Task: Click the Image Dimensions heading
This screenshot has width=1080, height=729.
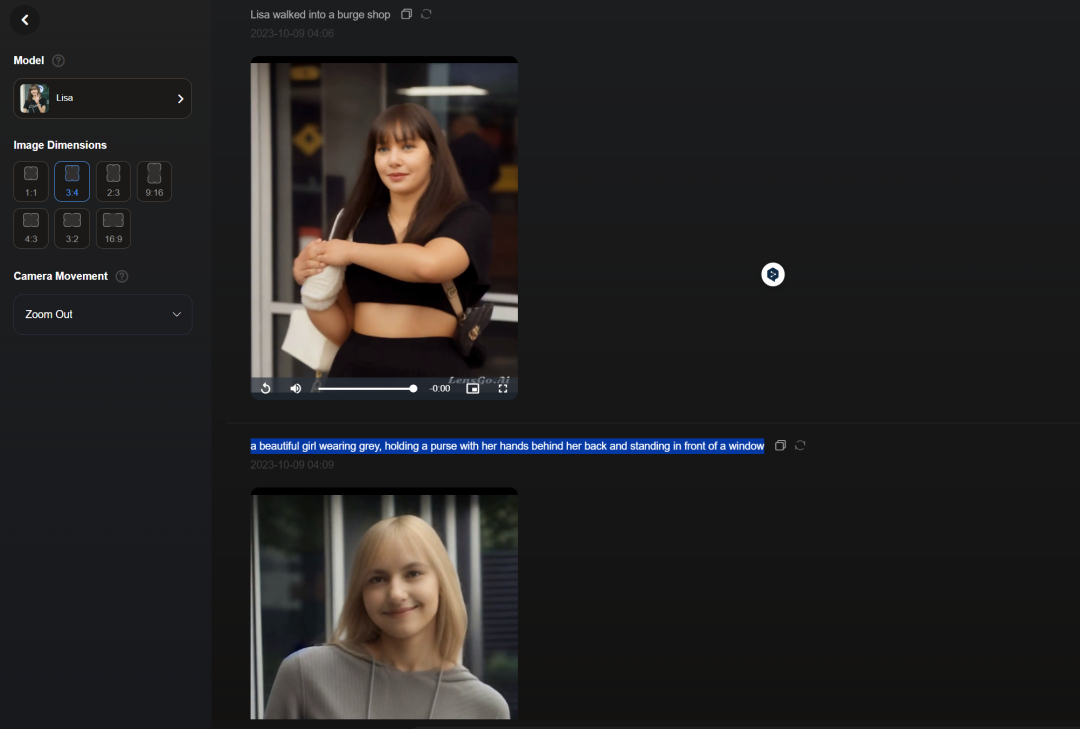Action: [x=60, y=145]
